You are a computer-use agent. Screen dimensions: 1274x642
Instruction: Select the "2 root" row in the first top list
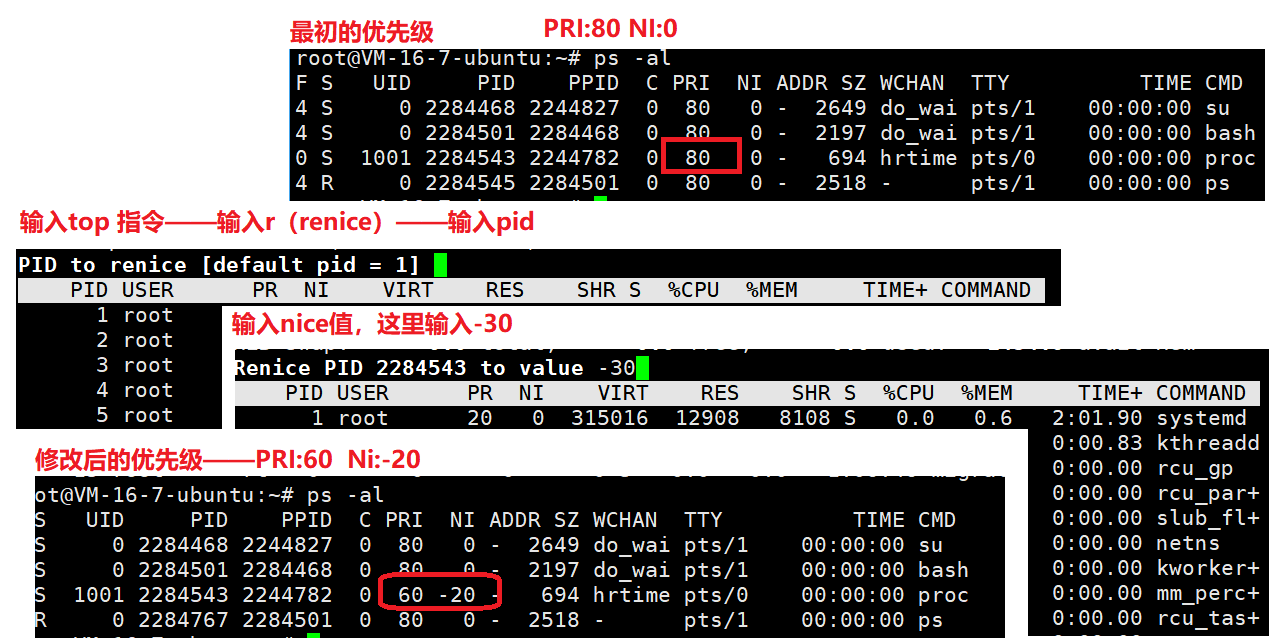point(135,340)
